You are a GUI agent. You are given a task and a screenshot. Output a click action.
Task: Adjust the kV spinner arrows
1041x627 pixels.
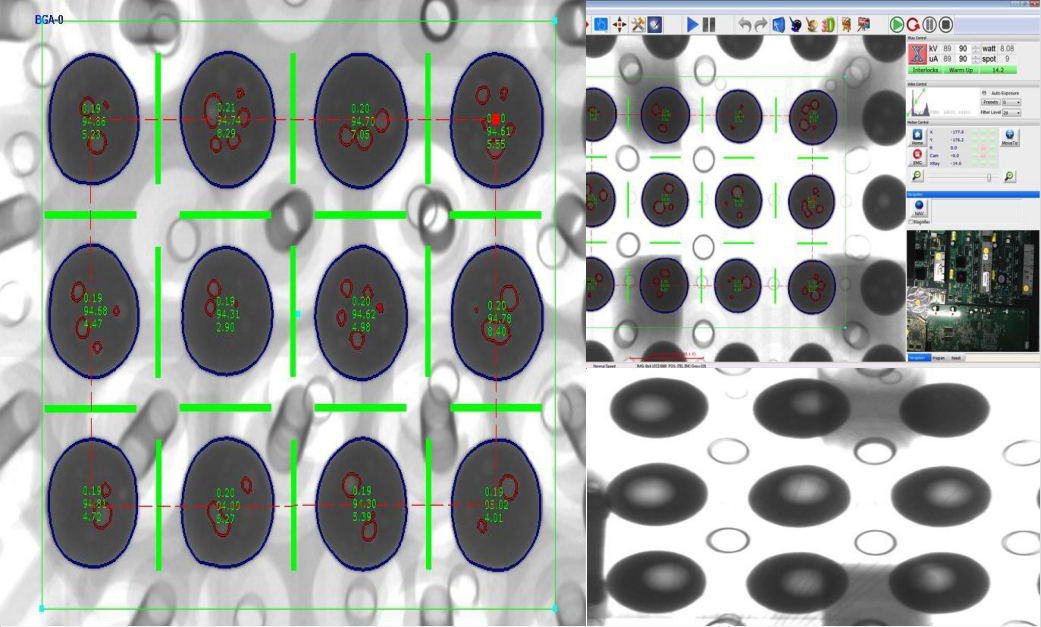point(975,48)
